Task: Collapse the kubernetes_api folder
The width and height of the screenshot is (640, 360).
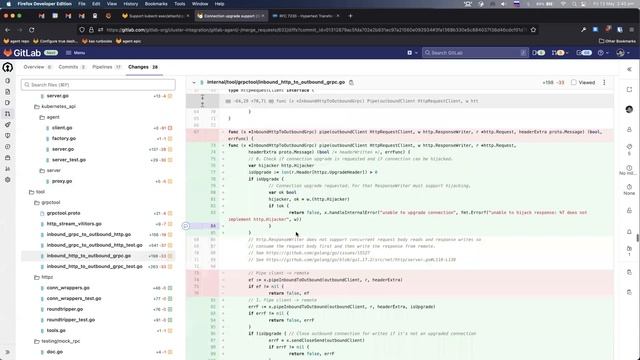Action: click(x=55, y=107)
